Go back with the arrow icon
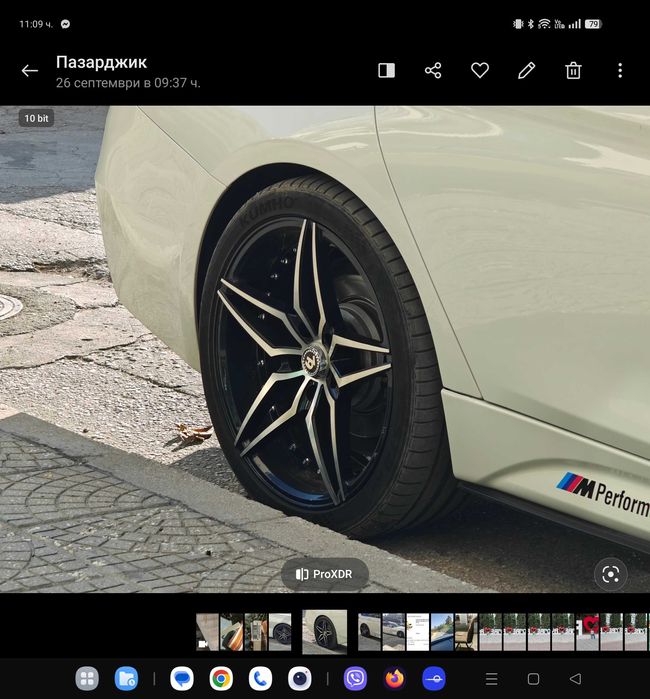The image size is (650, 699). (x=29, y=70)
